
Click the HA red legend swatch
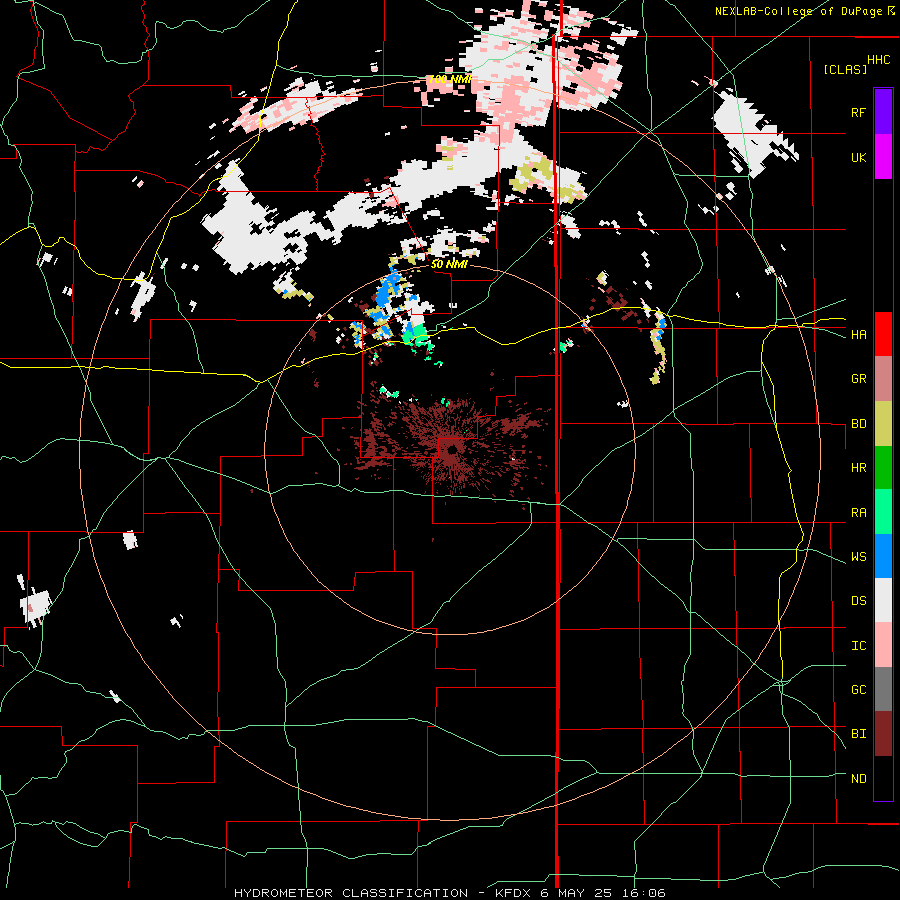[x=883, y=334]
